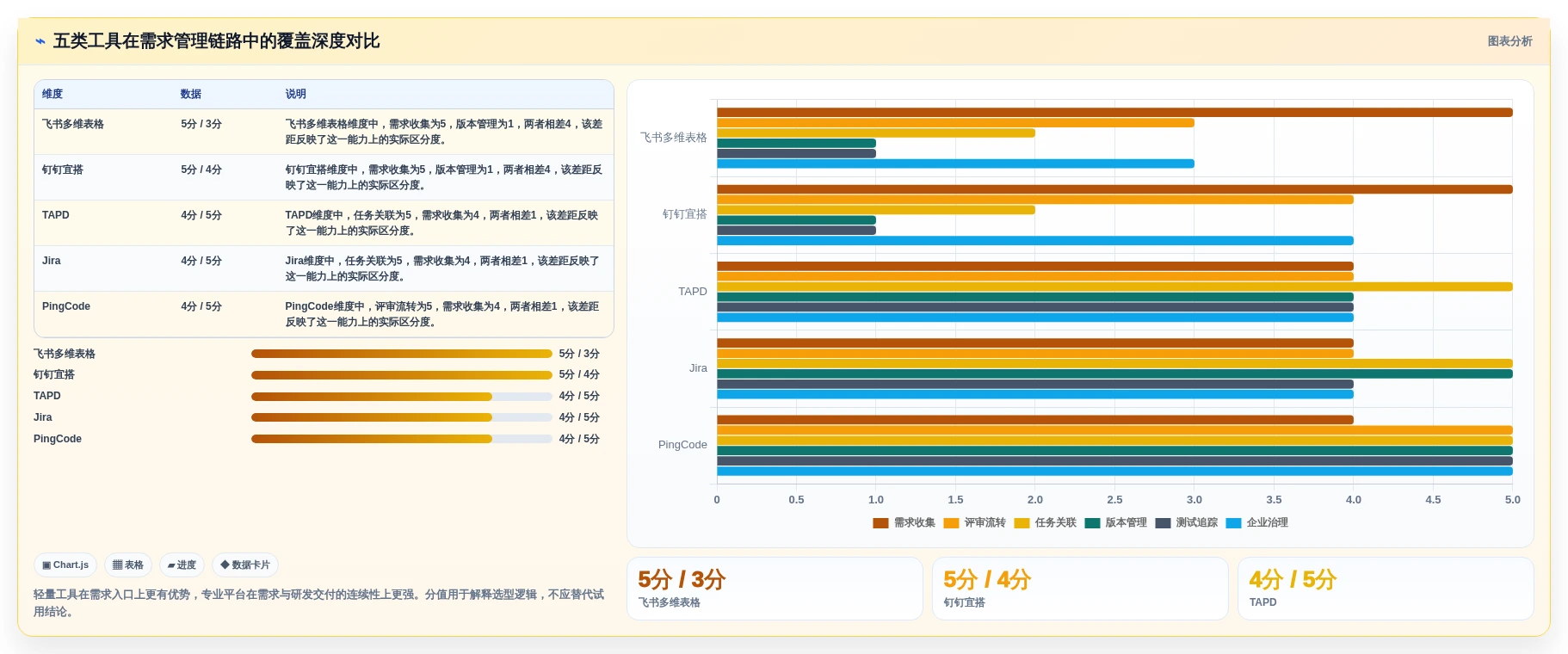Viewport: 1568px width, 654px height.
Task: Toggle the 任务关联 legend entry
Action: [1045, 522]
